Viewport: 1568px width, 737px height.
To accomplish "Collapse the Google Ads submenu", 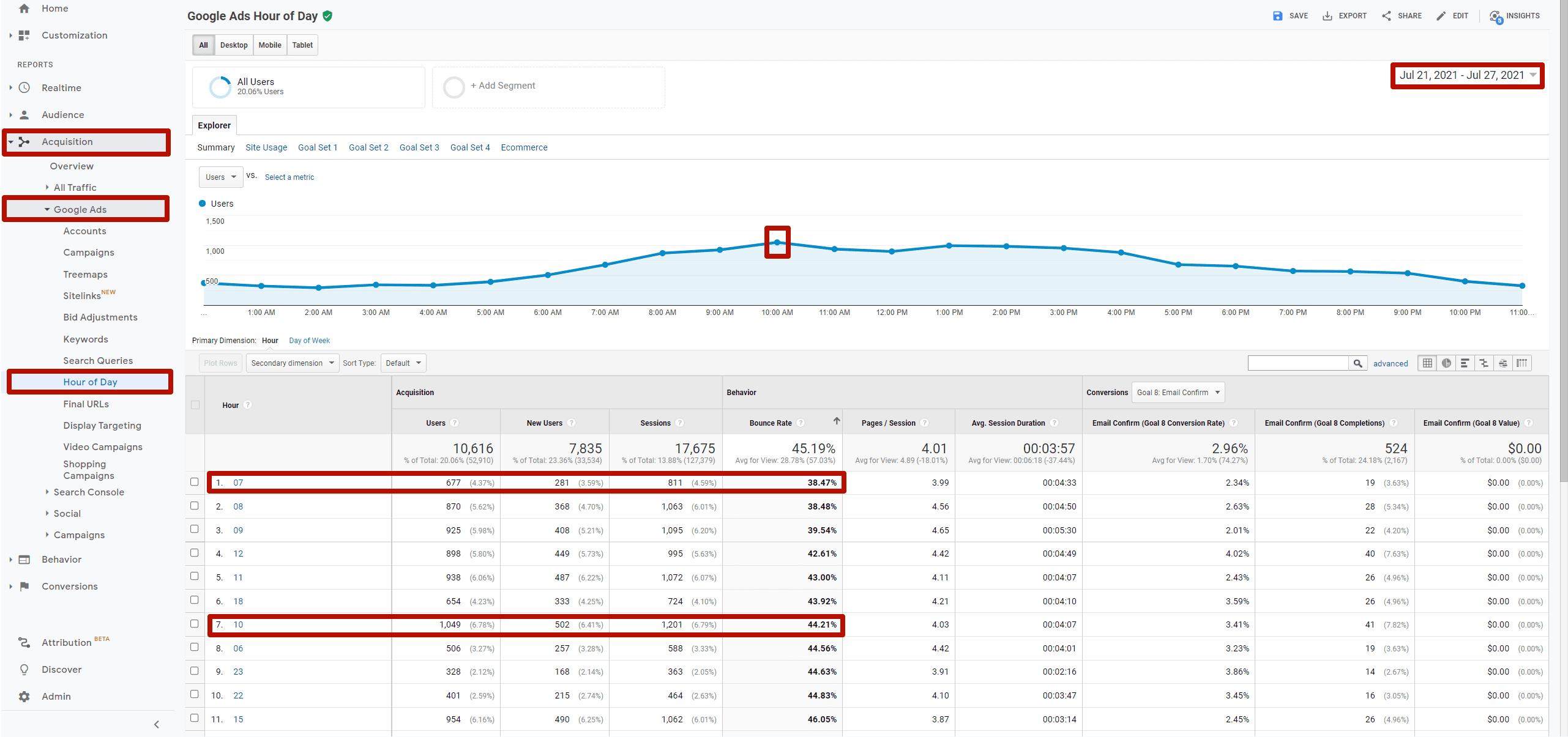I will pos(47,210).
